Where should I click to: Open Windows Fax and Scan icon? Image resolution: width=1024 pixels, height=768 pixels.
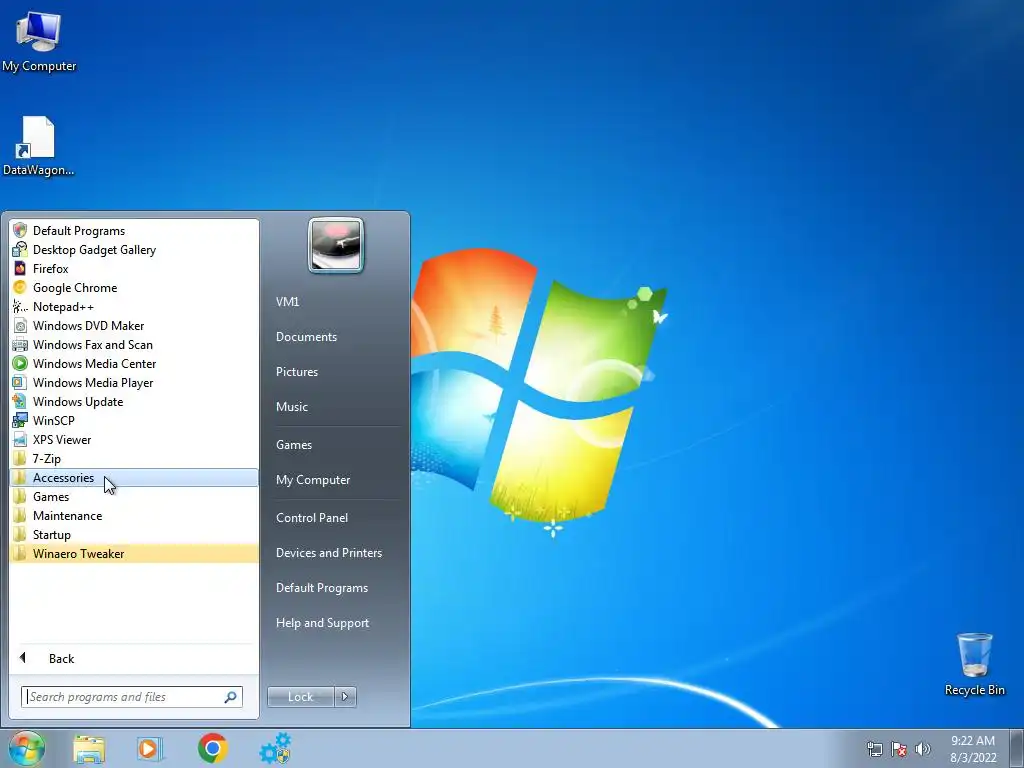point(20,344)
